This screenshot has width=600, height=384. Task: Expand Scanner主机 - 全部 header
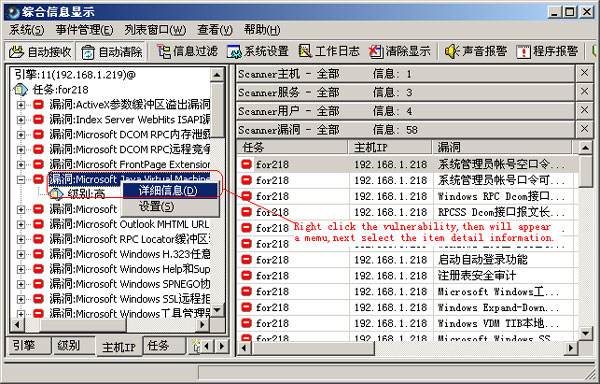point(405,73)
